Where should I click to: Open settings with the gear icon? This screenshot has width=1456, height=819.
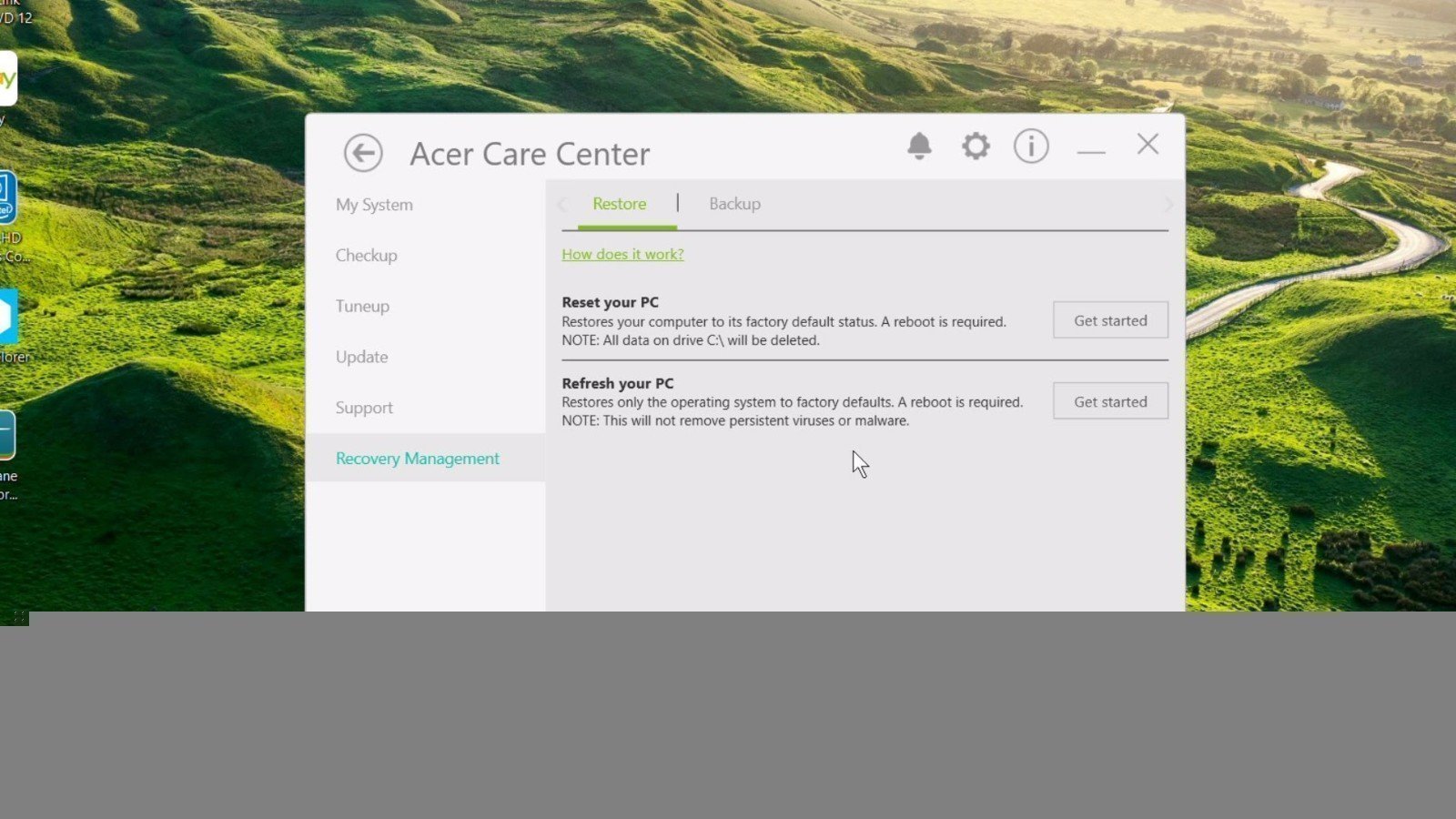976,146
